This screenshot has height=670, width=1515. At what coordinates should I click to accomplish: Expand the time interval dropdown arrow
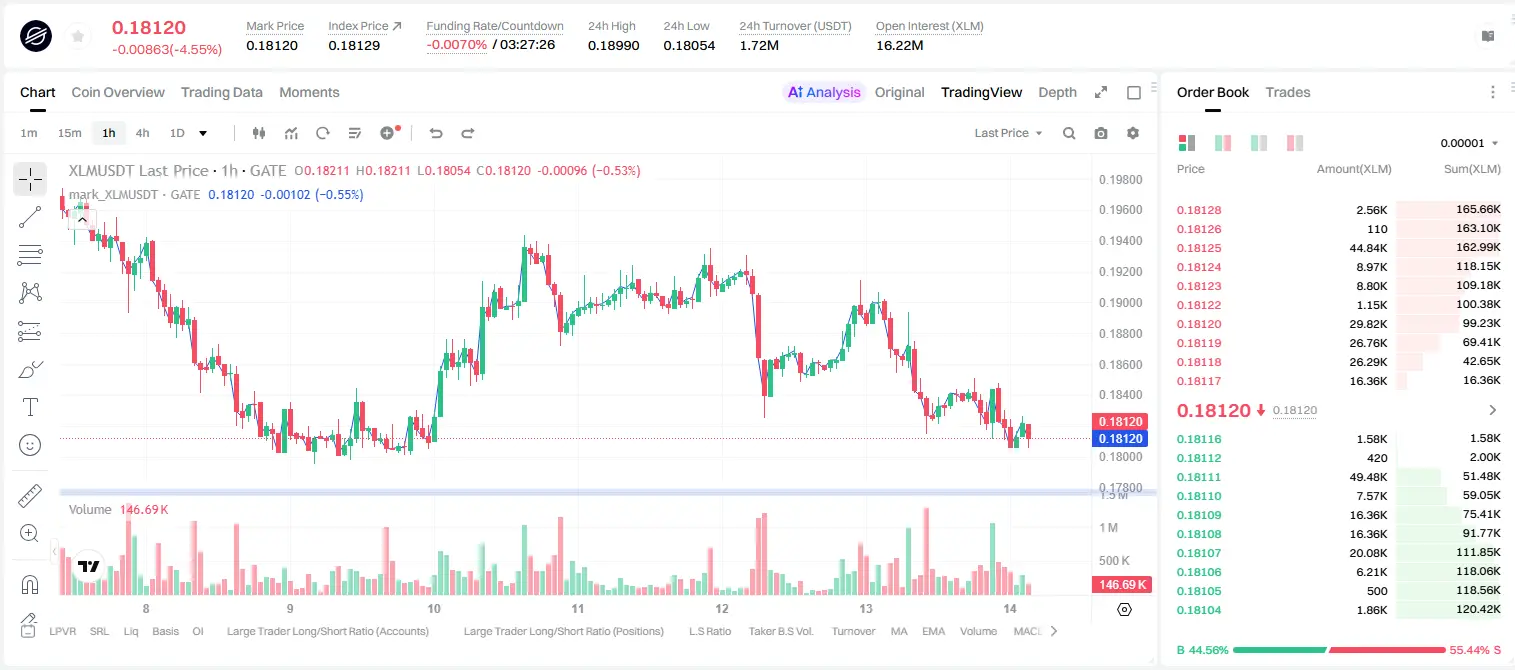click(x=203, y=133)
